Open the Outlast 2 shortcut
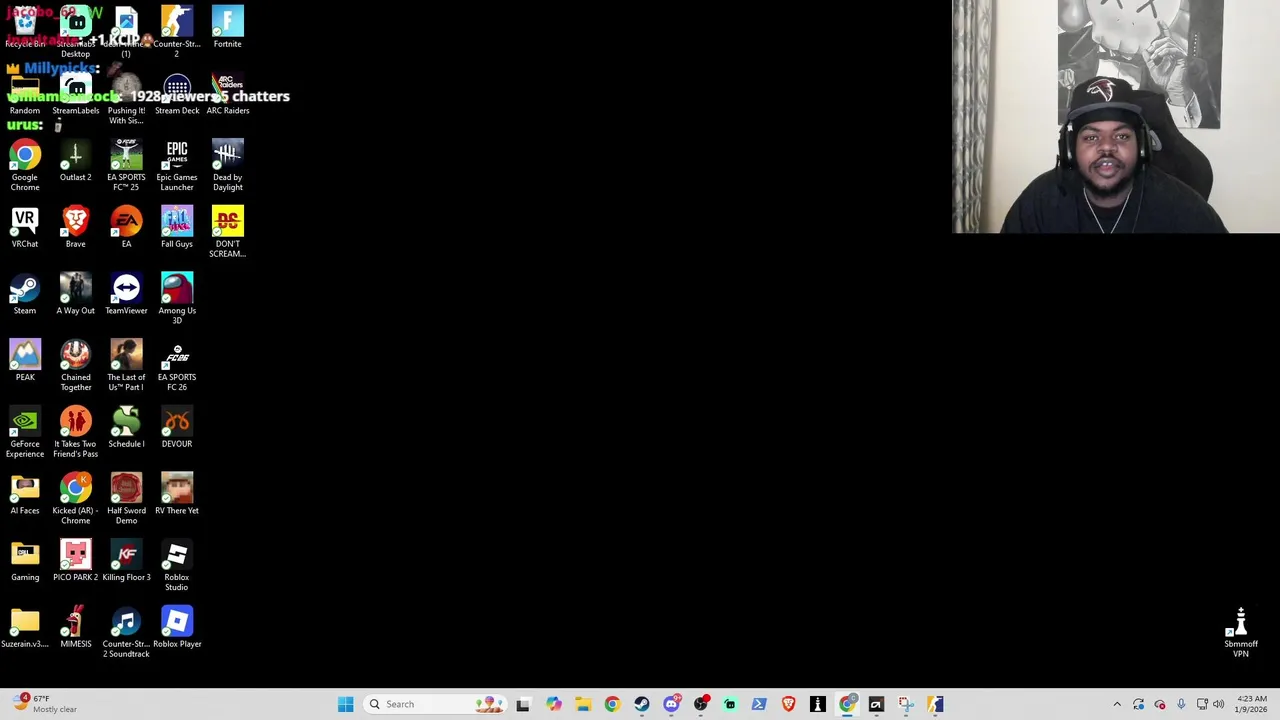 click(x=75, y=161)
